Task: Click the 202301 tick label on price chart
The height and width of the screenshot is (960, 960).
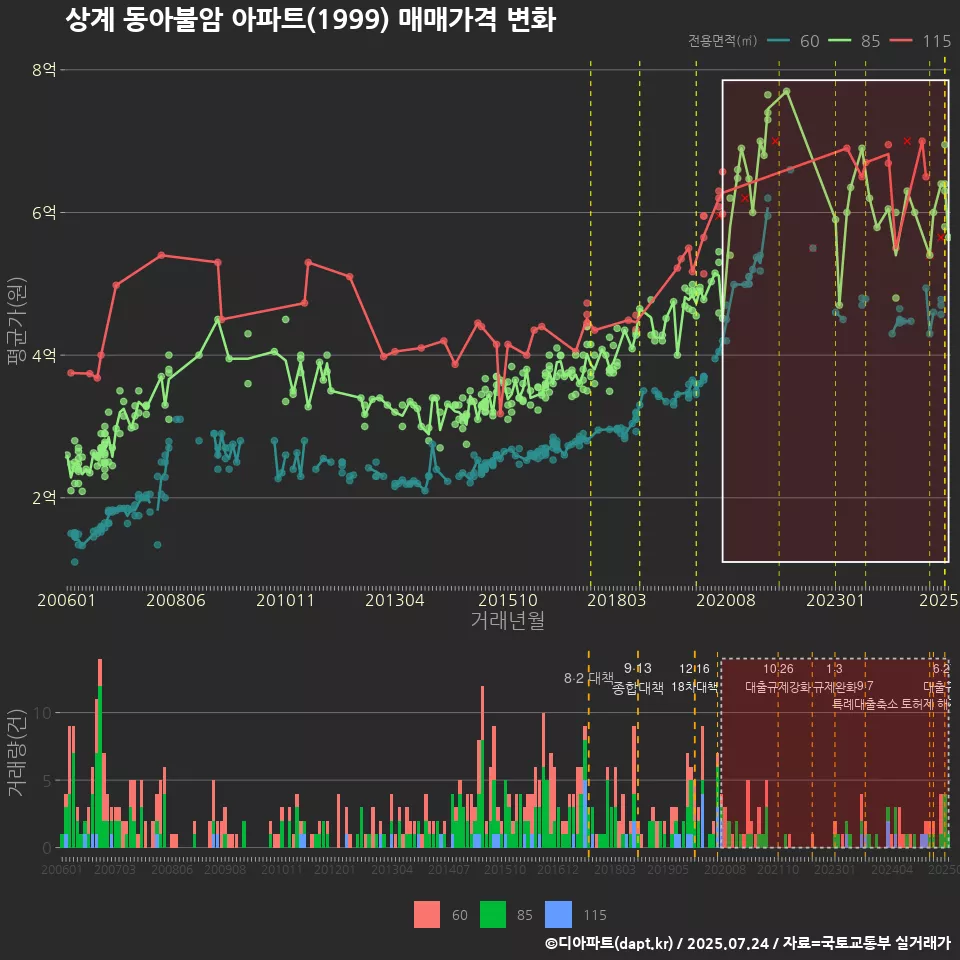Action: (835, 600)
